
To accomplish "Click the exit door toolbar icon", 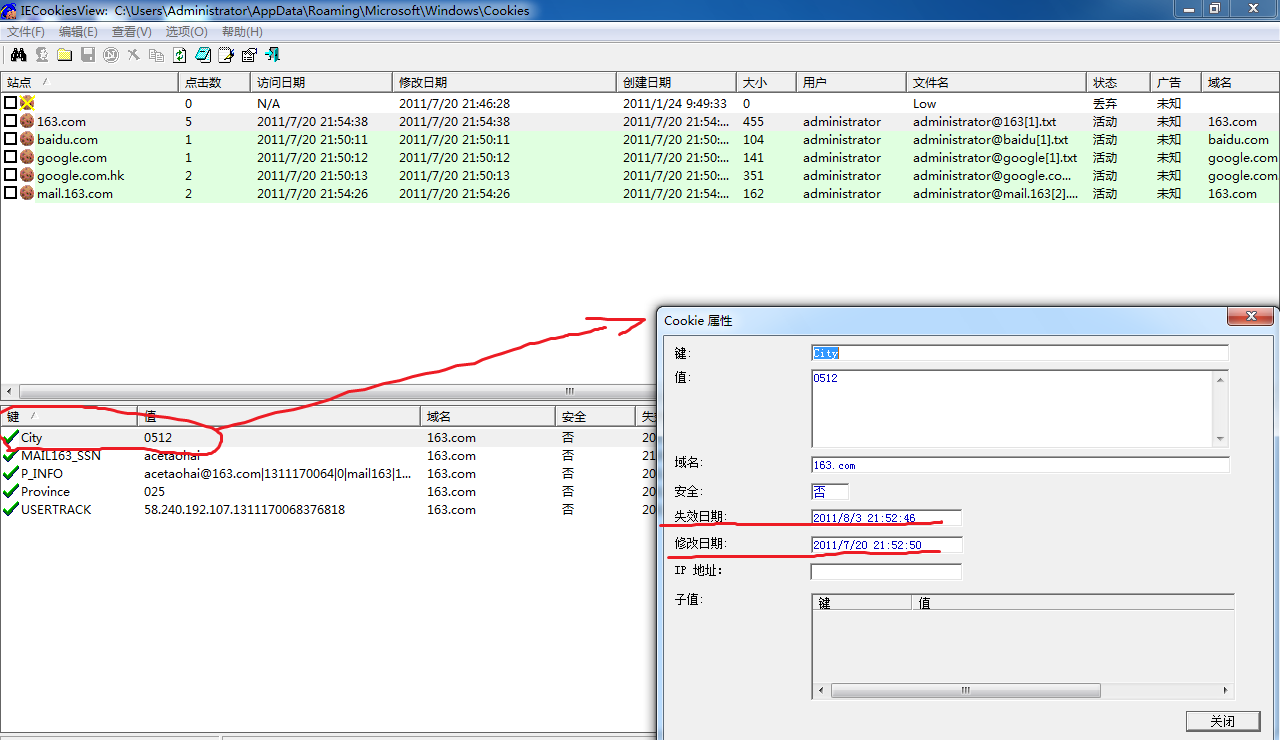I will coord(272,55).
